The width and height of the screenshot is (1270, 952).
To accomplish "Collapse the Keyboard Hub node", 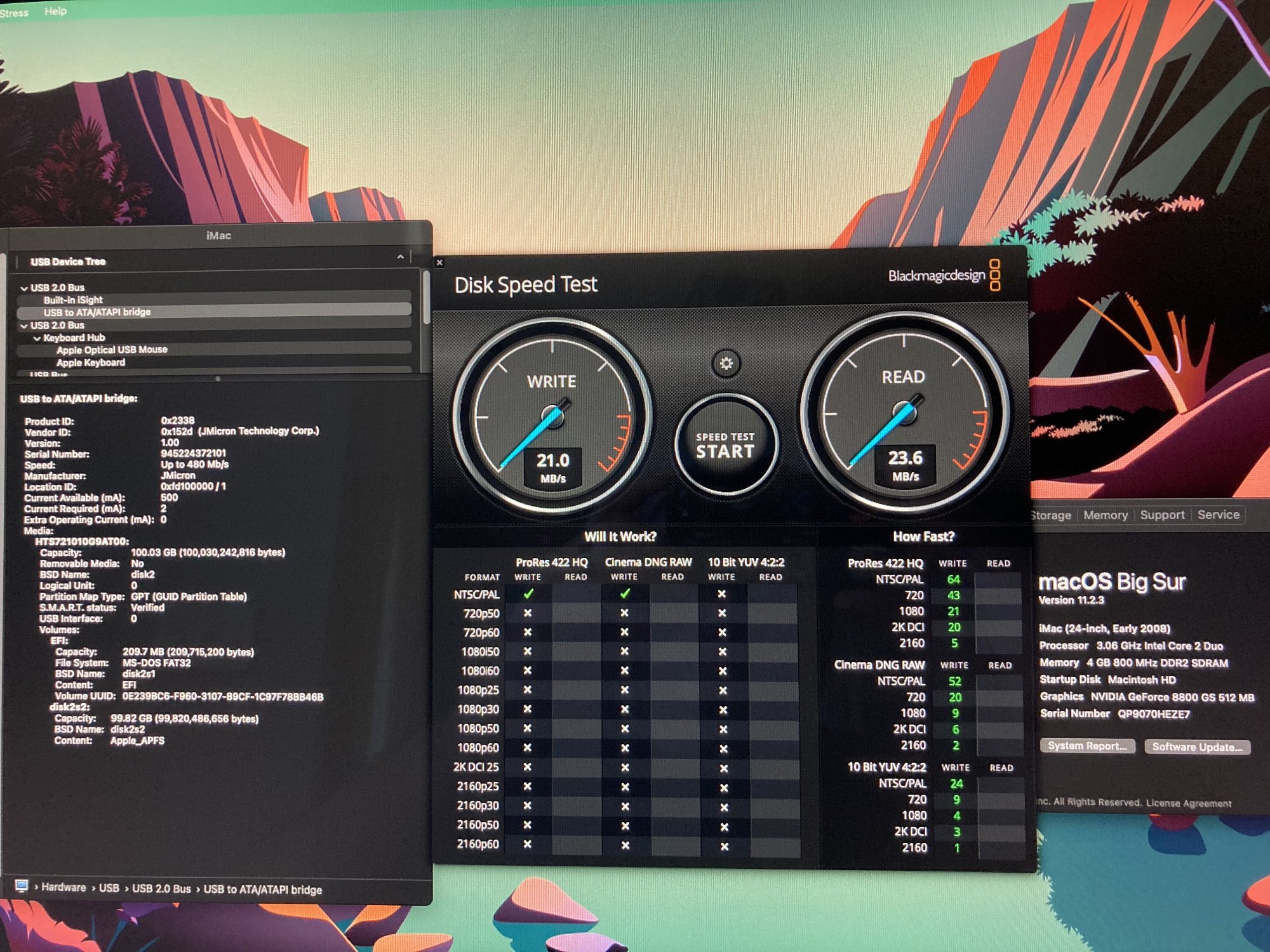I will tap(37, 338).
